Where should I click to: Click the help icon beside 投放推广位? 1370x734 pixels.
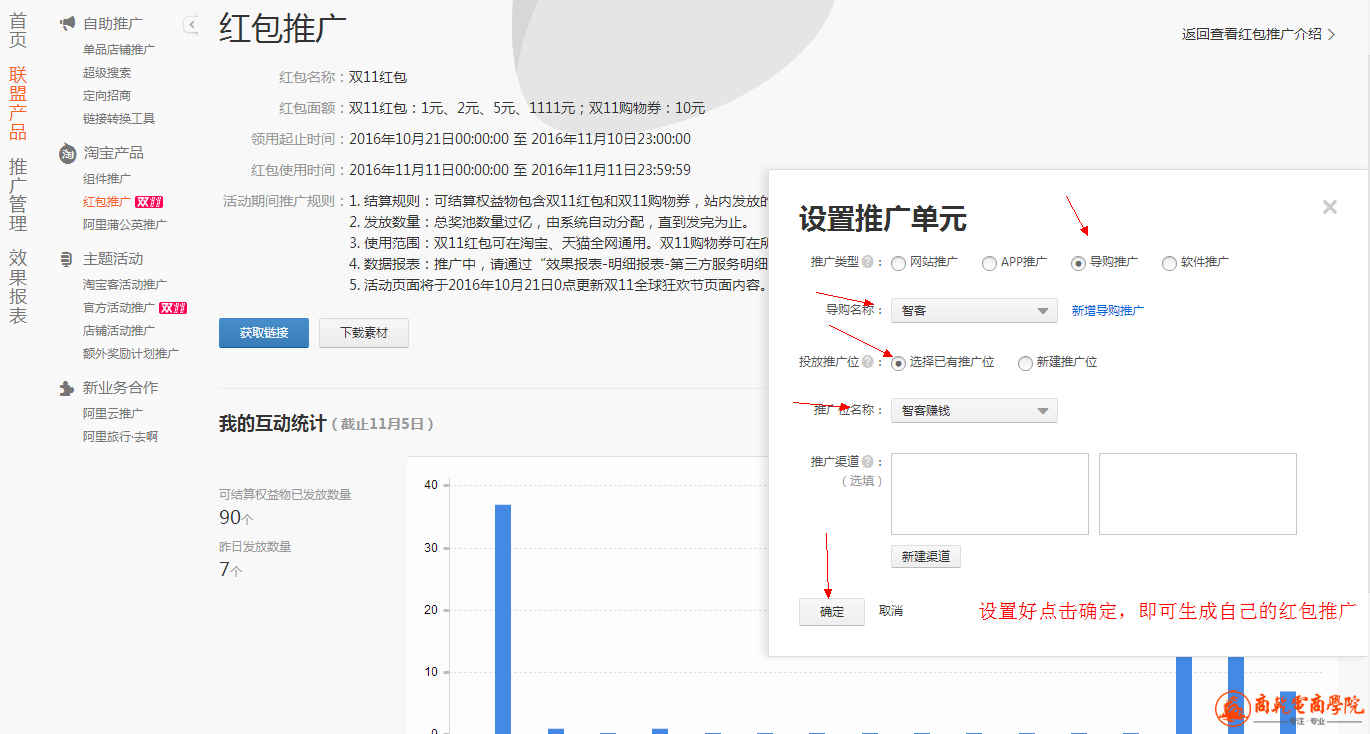click(x=867, y=362)
